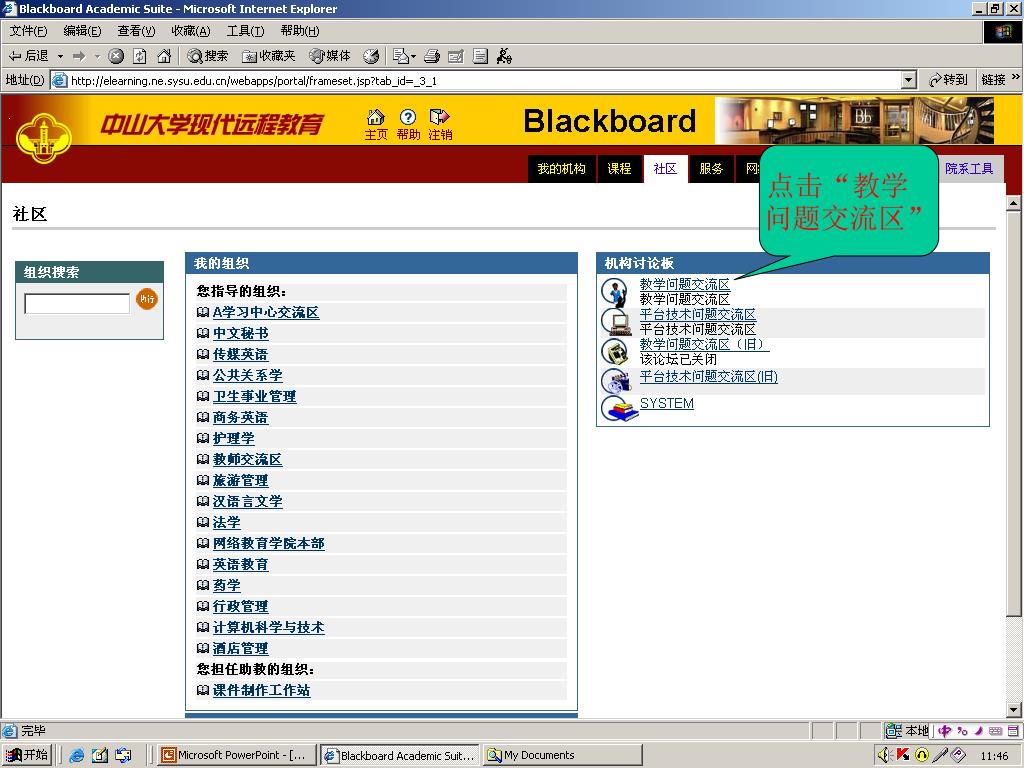The width and height of the screenshot is (1024, 768).
Task: Switch to the 院系工具 tab
Action: tap(969, 168)
